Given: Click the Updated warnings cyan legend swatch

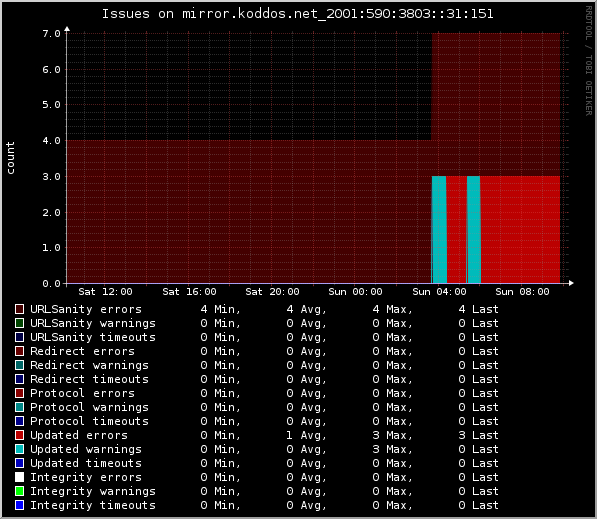Looking at the screenshot, I should tap(19, 449).
